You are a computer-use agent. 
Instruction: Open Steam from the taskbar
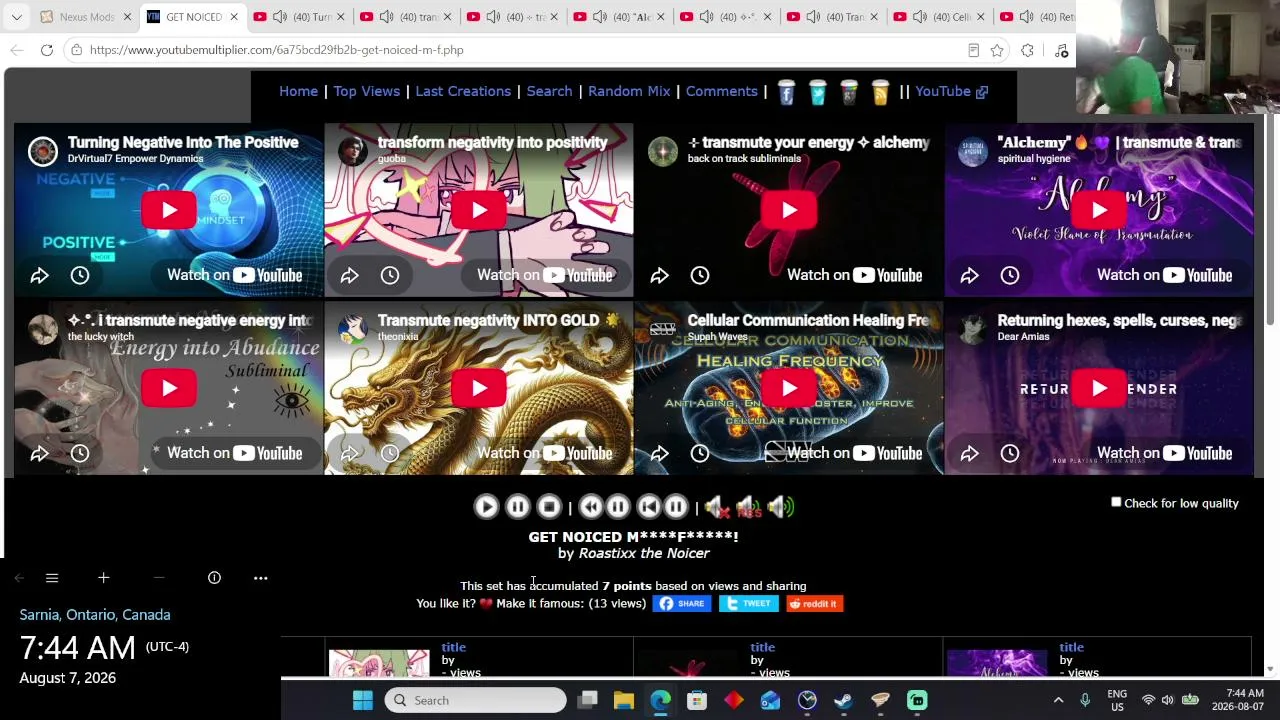click(844, 700)
